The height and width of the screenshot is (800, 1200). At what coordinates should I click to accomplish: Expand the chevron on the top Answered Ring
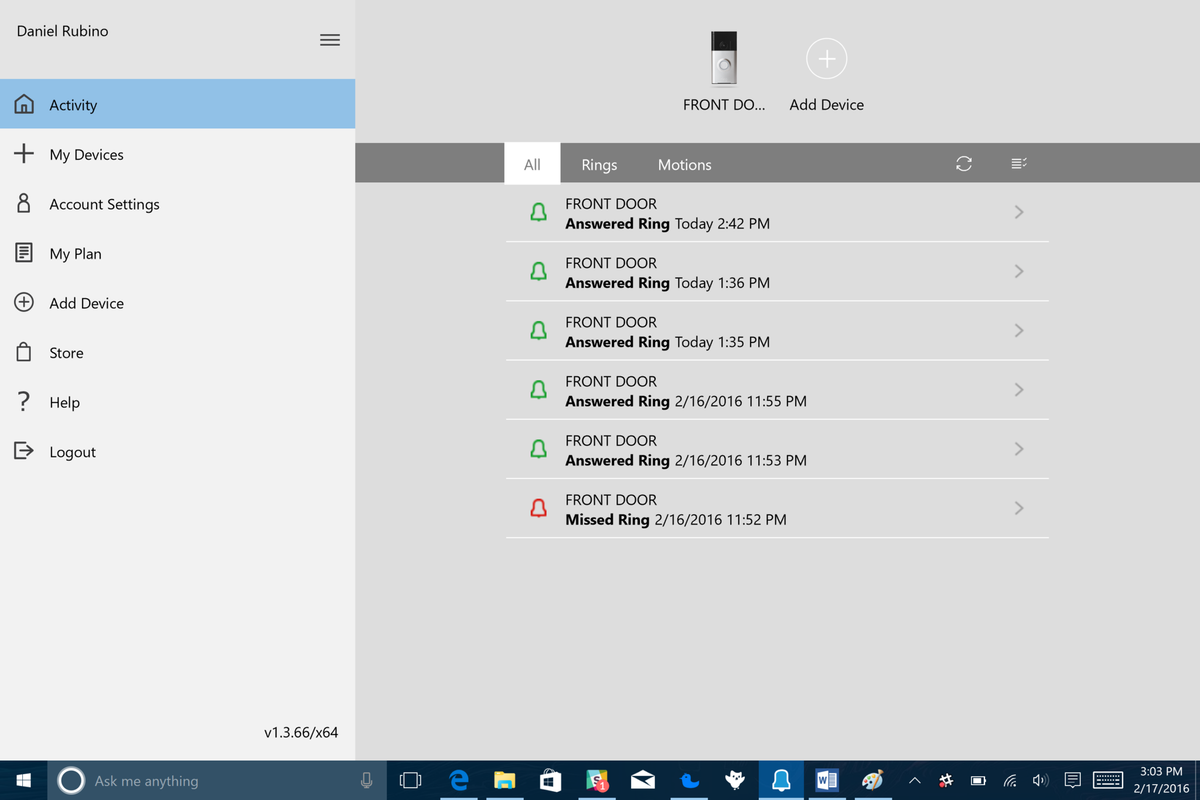tap(1018, 212)
